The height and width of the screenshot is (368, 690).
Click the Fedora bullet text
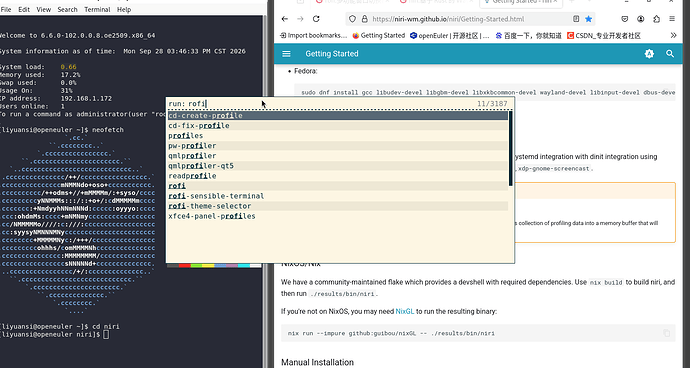point(305,71)
